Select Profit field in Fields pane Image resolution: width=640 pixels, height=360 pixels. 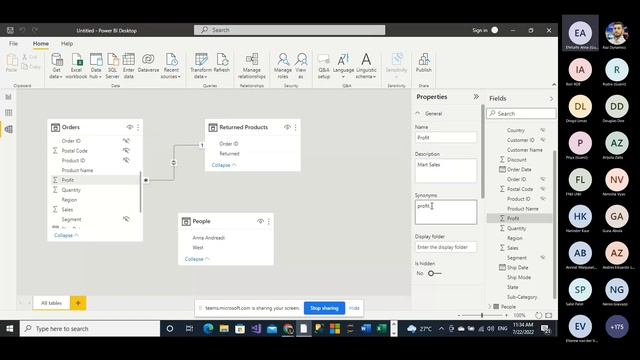519,218
